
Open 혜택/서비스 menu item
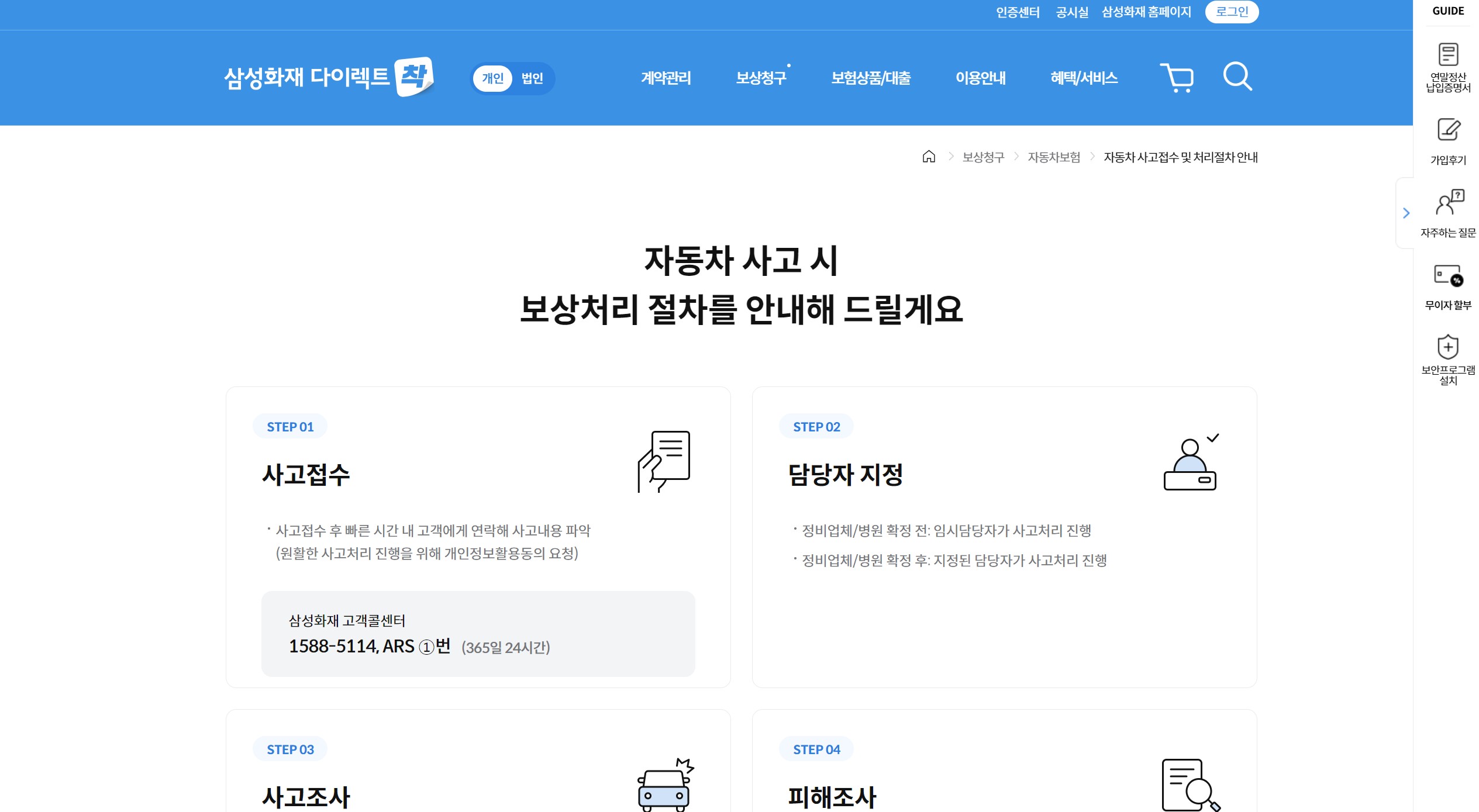[x=1084, y=78]
